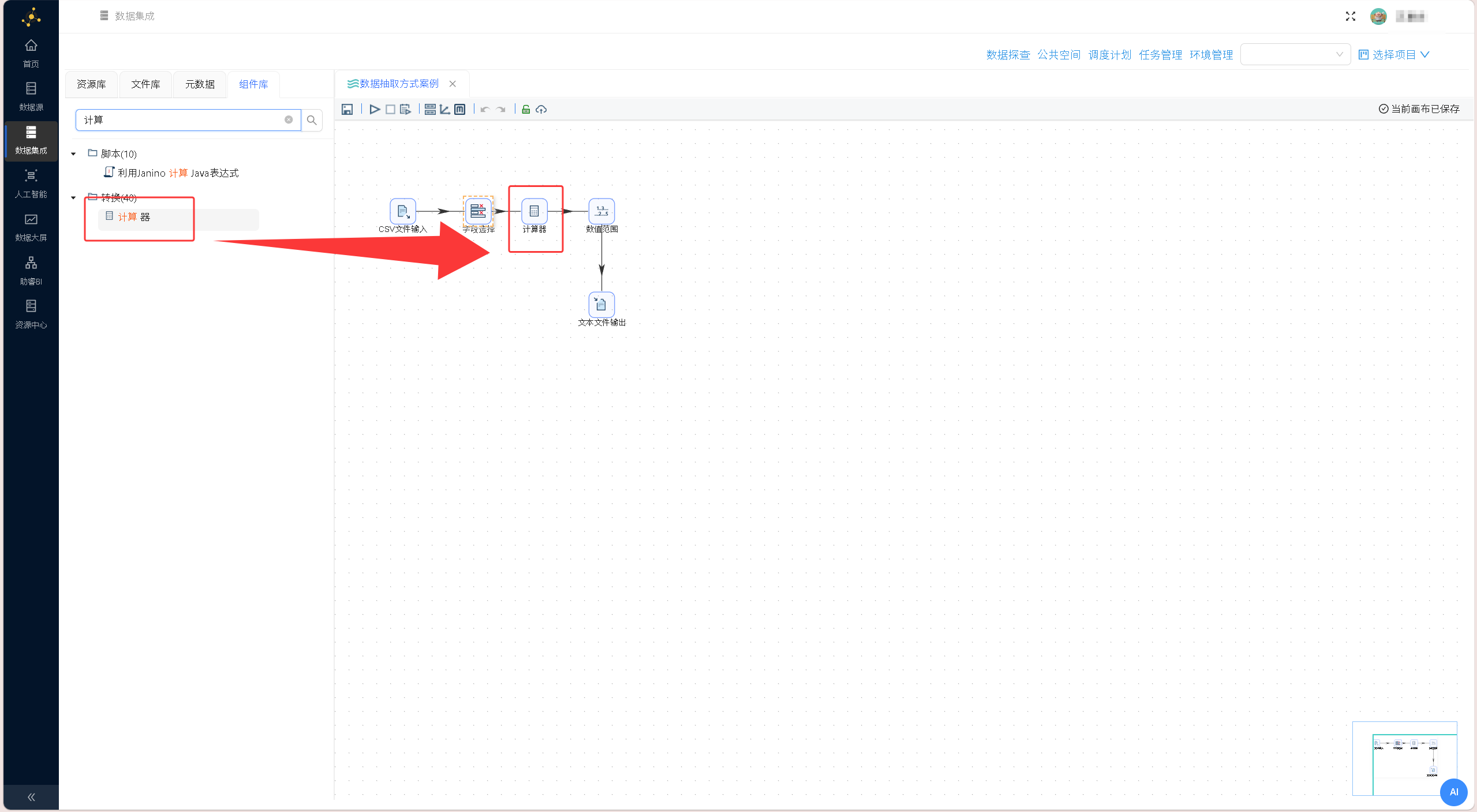Collapse the 转换(40) tree folder
The width and height of the screenshot is (1477, 812).
[73, 197]
